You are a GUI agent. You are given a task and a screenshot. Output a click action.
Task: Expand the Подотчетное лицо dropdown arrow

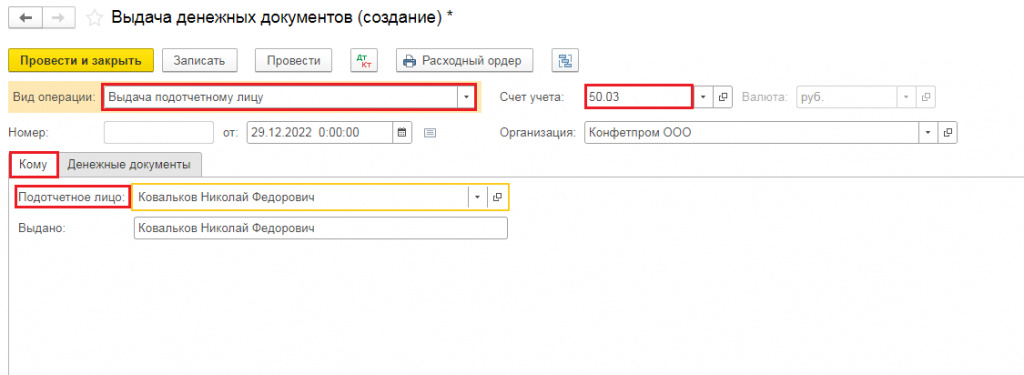pyautogui.click(x=477, y=197)
